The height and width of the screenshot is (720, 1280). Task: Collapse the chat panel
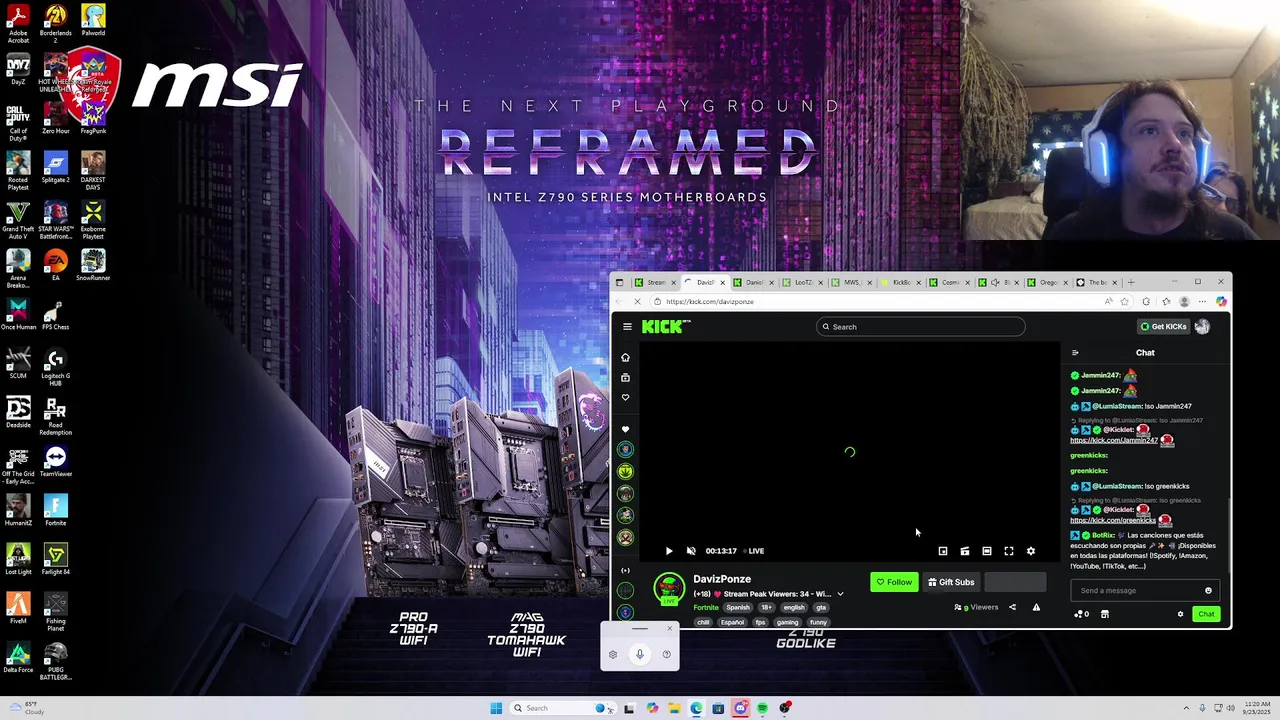coord(1075,352)
